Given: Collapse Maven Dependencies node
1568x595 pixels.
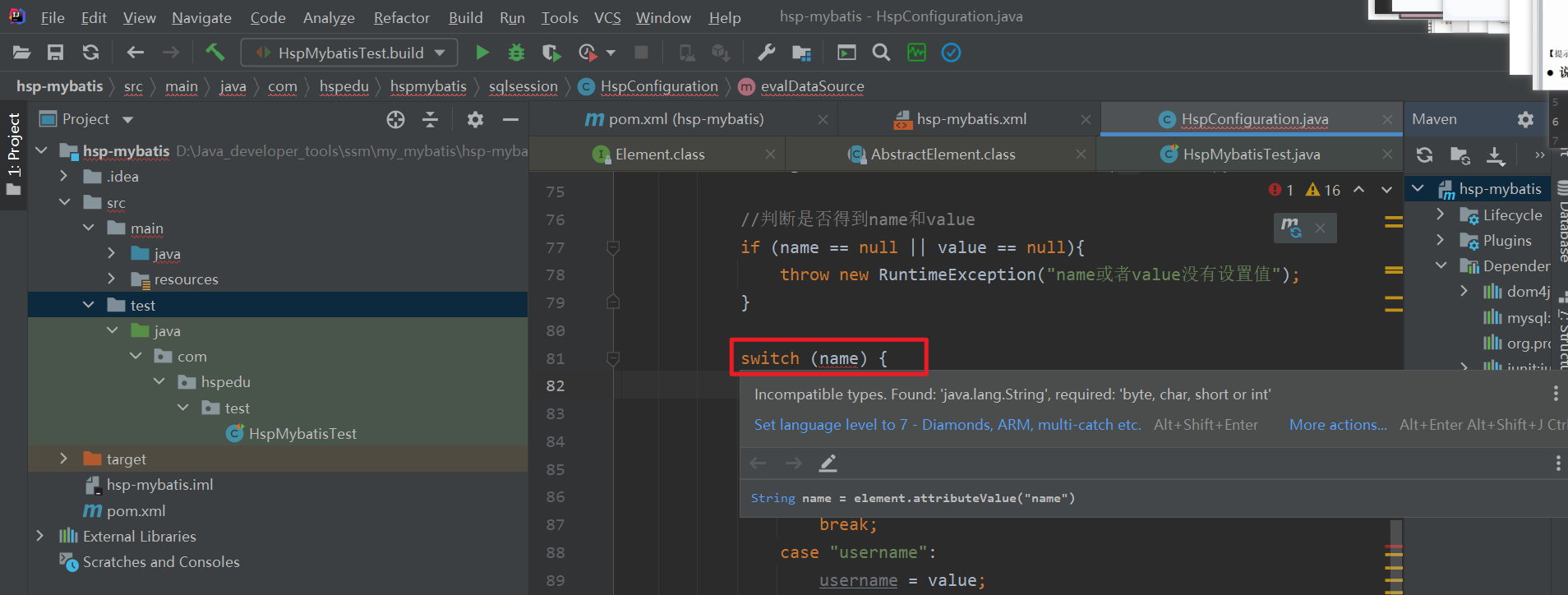Looking at the screenshot, I should point(1440,265).
